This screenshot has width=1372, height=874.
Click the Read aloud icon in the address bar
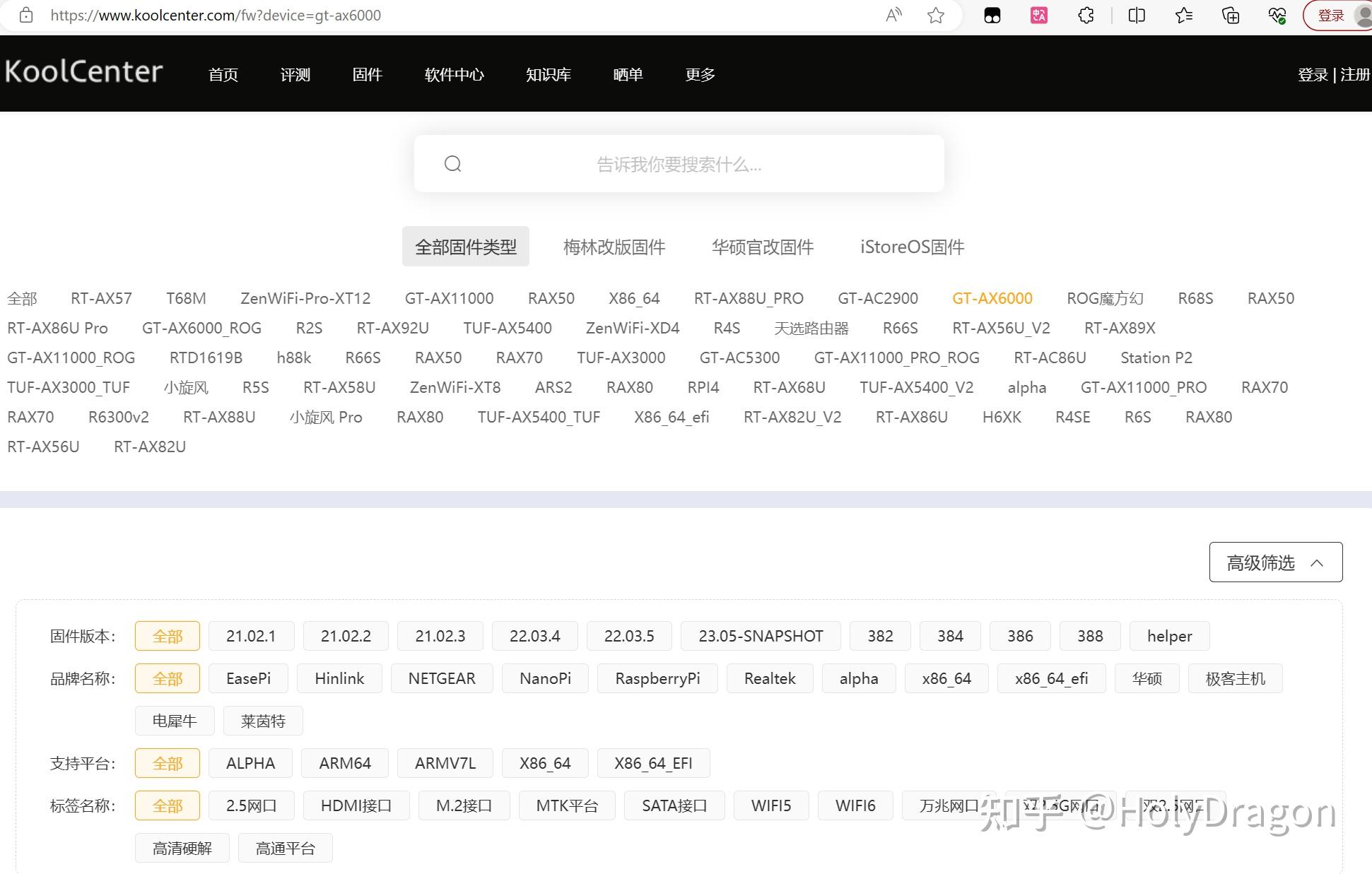[892, 15]
